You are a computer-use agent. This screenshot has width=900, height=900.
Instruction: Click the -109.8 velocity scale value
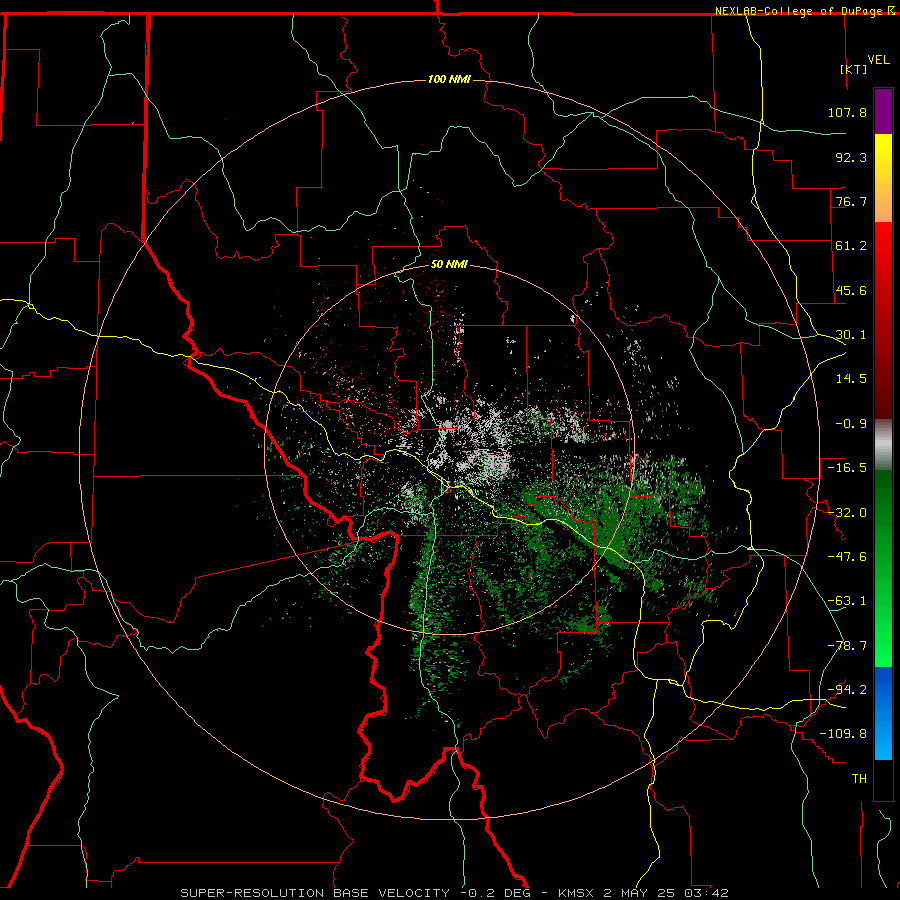[843, 734]
